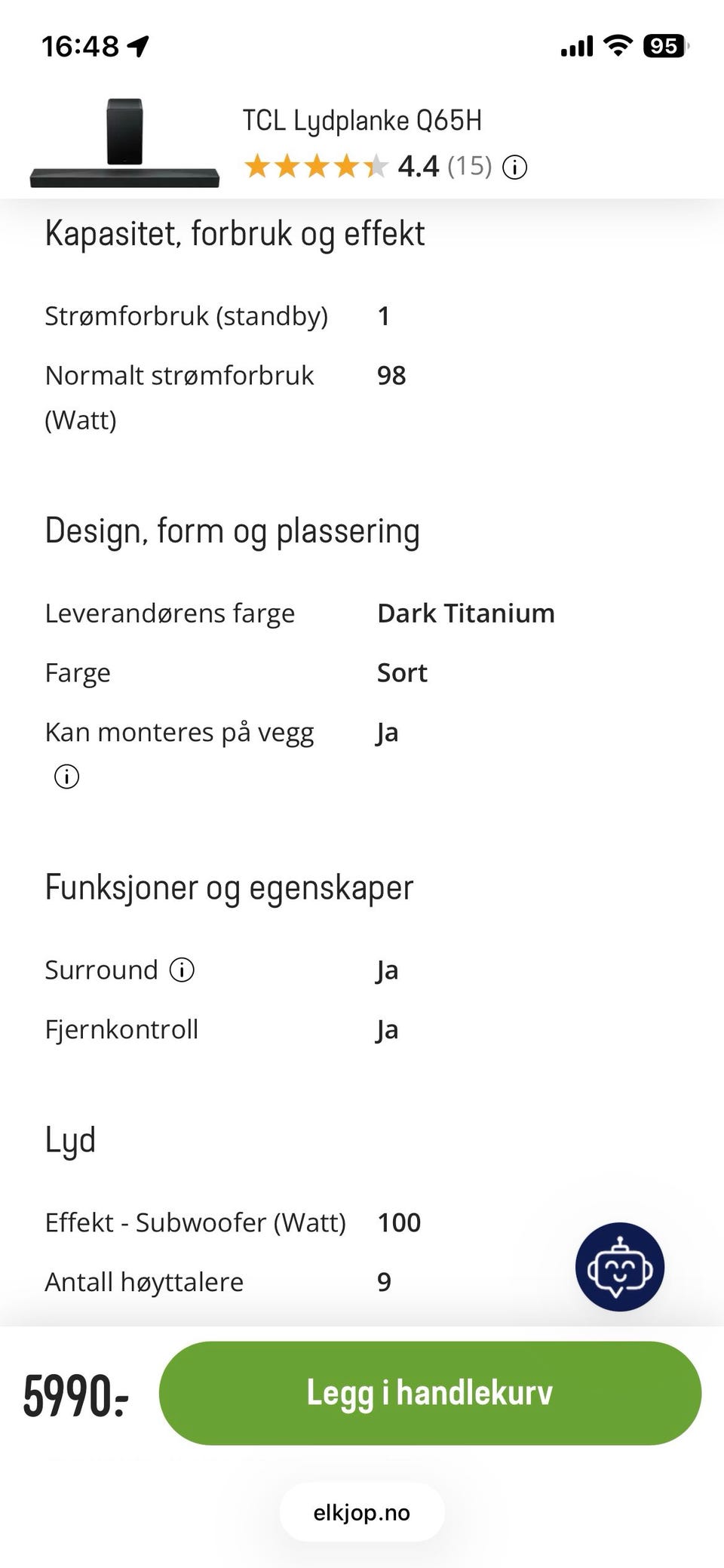Tap the battery indicator showing 95

[x=666, y=46]
